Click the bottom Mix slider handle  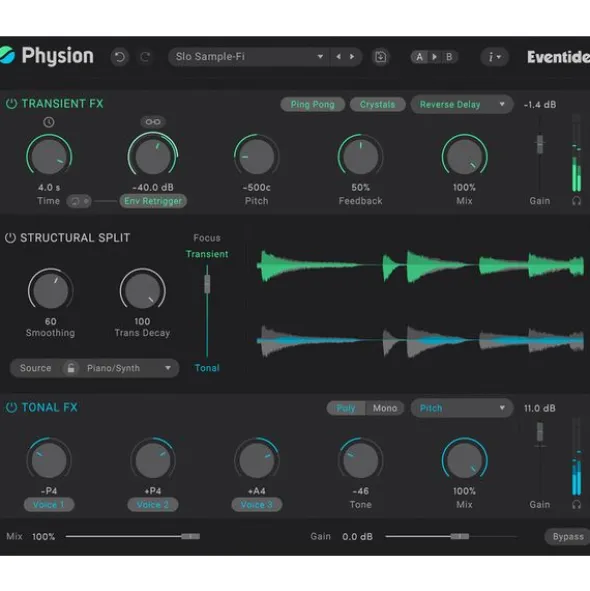(190, 536)
